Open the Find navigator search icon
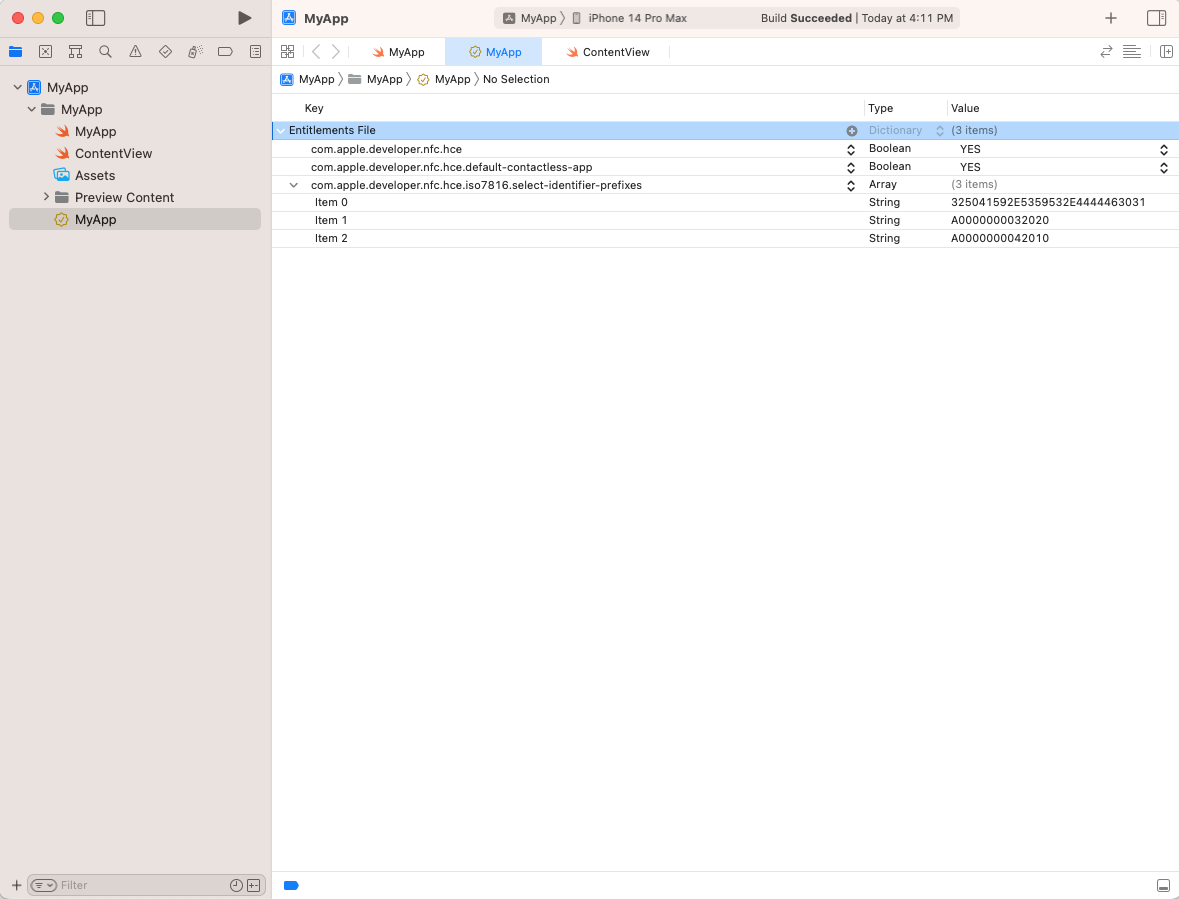Viewport: 1179px width, 899px height. pos(105,52)
